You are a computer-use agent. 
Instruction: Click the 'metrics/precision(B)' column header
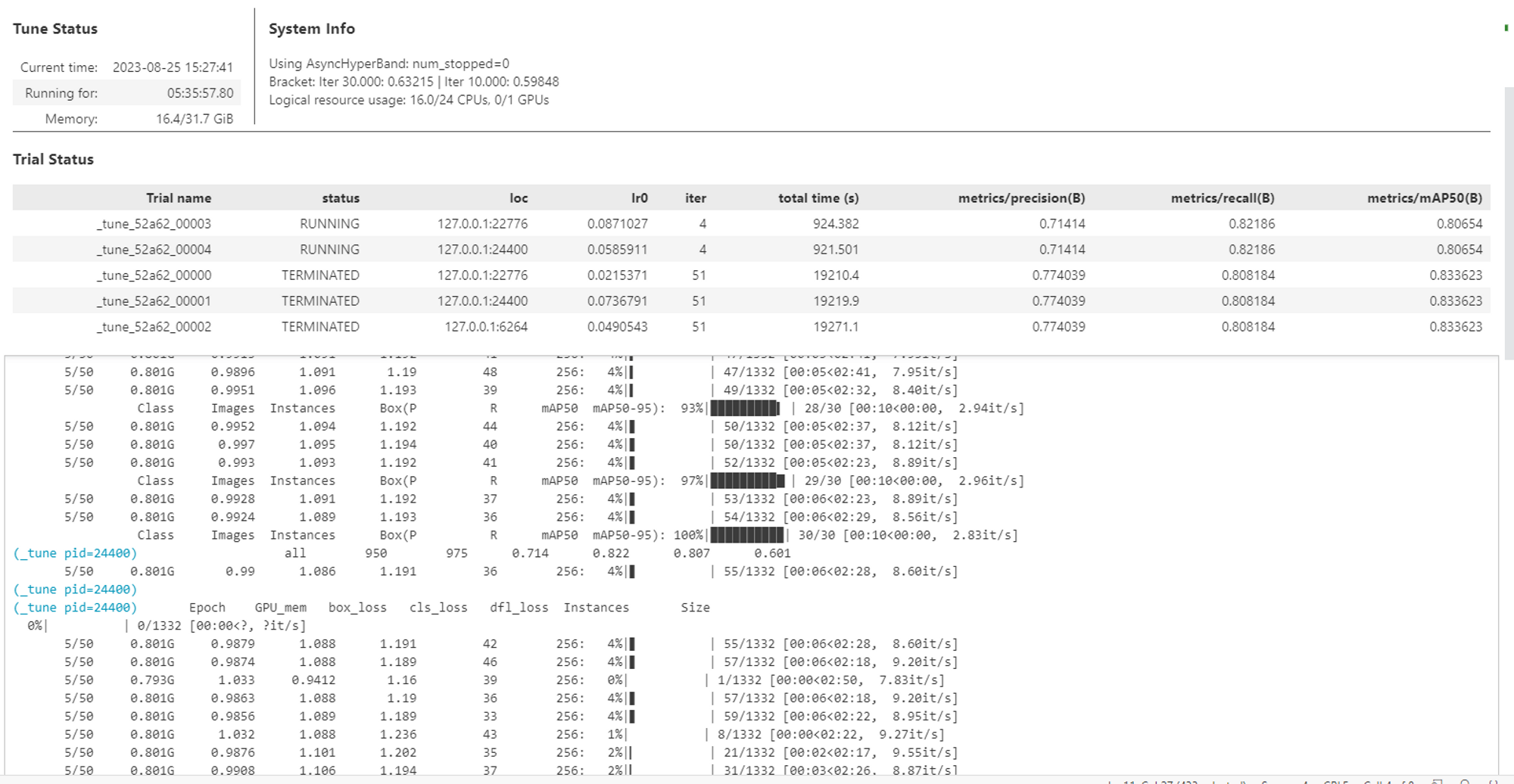(1023, 198)
